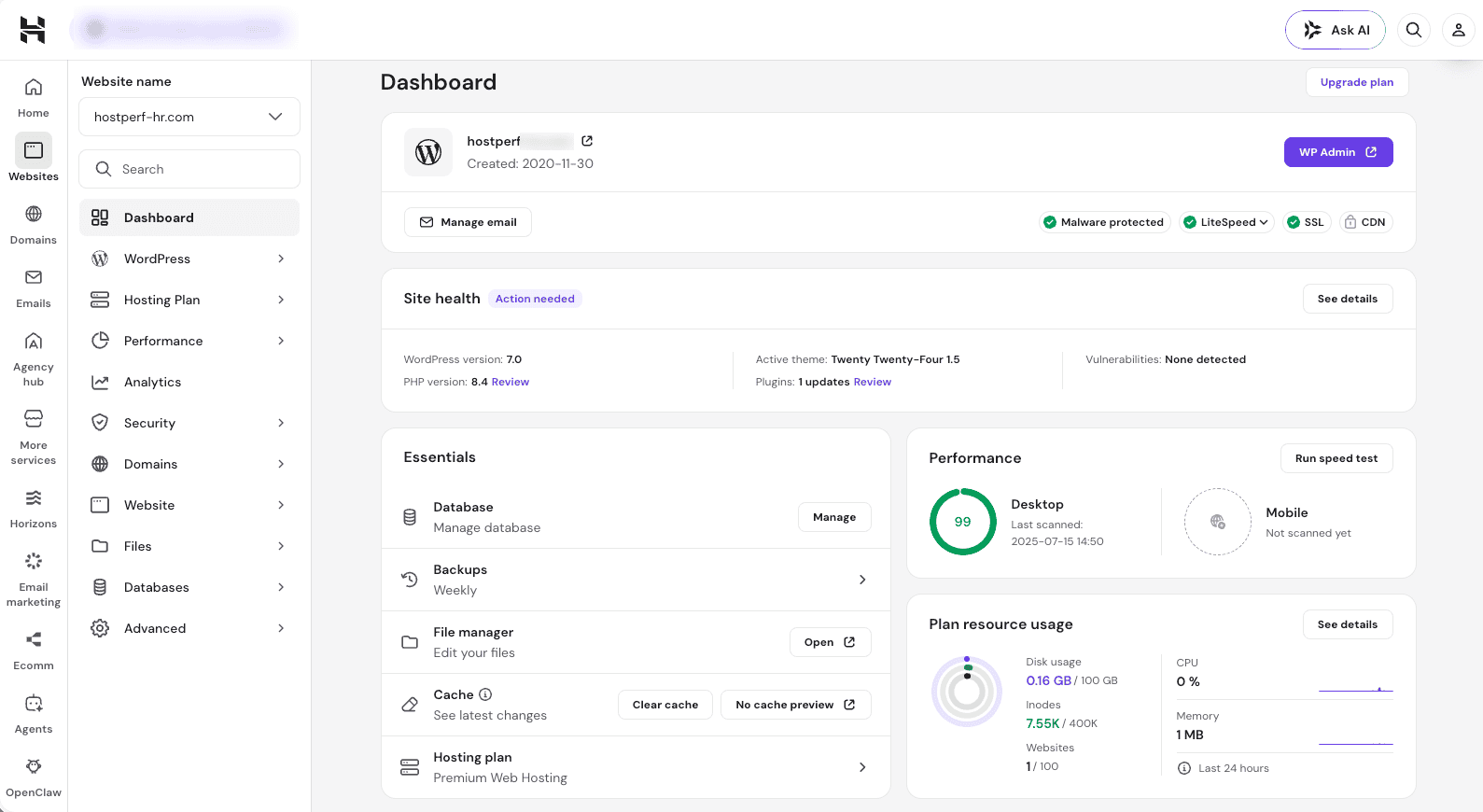Viewport: 1483px width, 812px height.
Task: Open the Home icon in left rail
Action: click(34, 87)
